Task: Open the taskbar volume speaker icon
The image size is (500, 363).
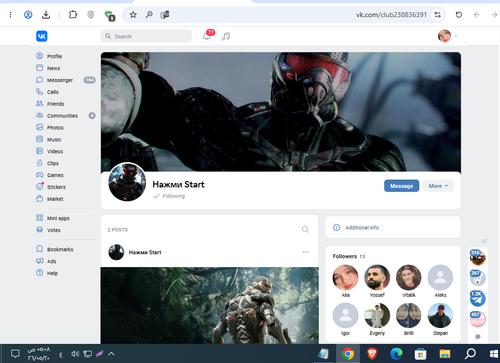Action: [x=75, y=354]
